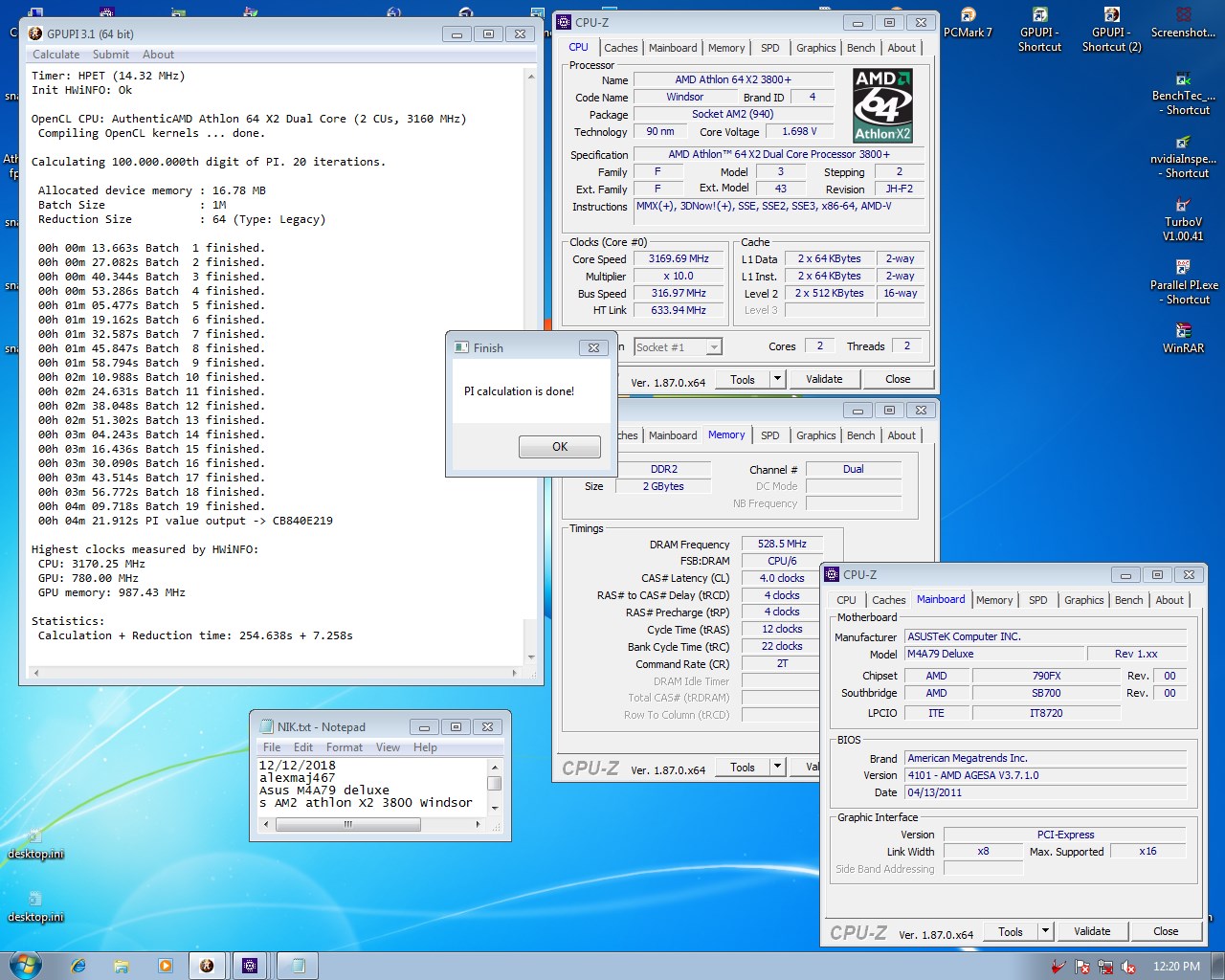1225x980 pixels.
Task: Click Close in the top CPU-Z window
Action: (x=898, y=379)
